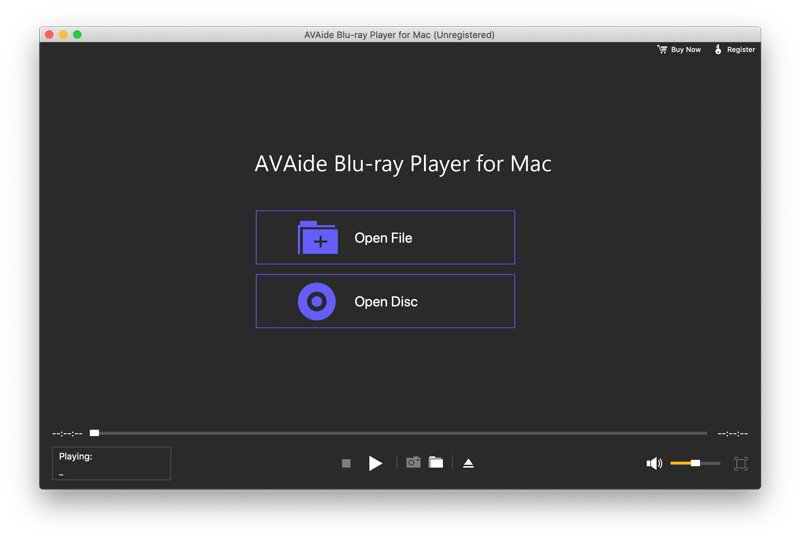Open the snapshot folder icon
The height and width of the screenshot is (541, 800).
point(436,462)
